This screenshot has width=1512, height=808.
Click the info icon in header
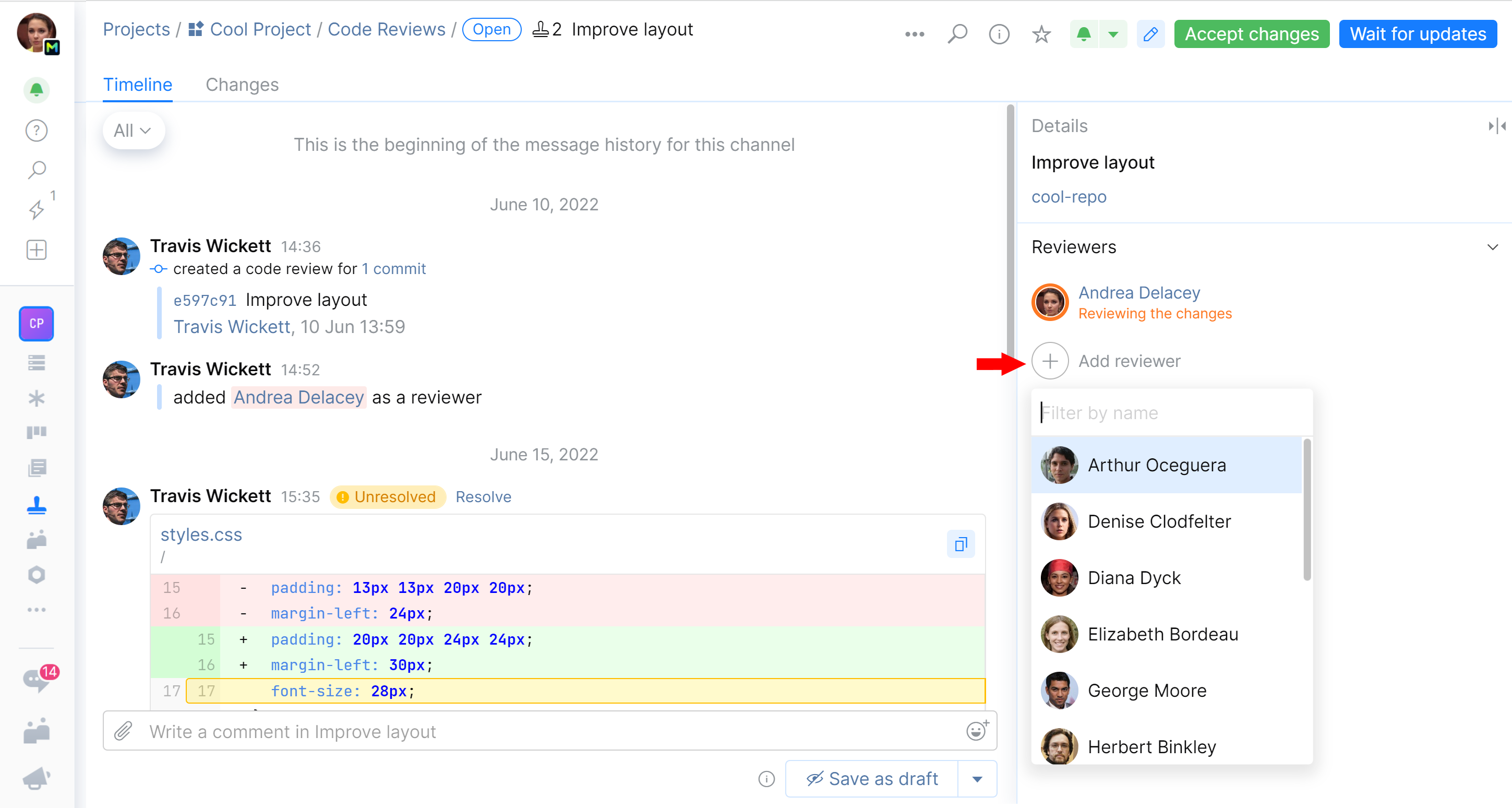999,34
